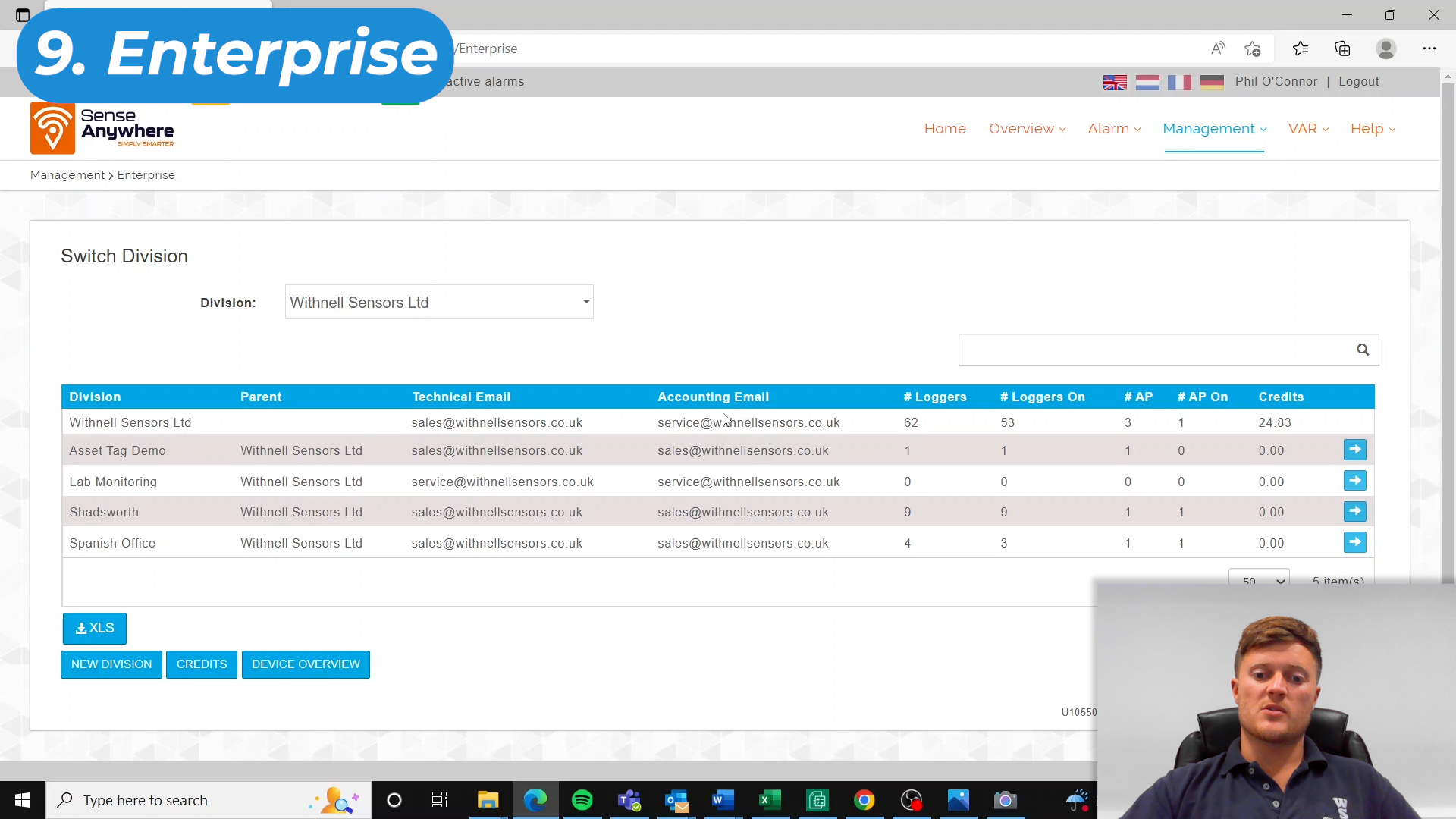The height and width of the screenshot is (819, 1456).
Task: Add this page to favorites (star plus icon)
Action: click(x=1253, y=49)
